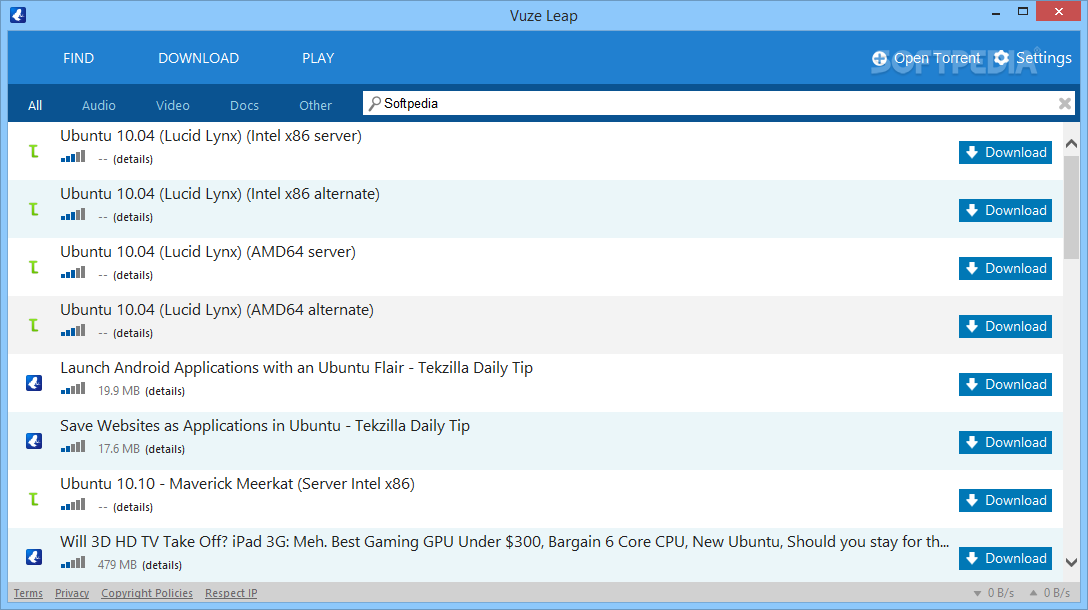Download Ubuntu 10.04 AMD64 alternate
Viewport: 1088px width, 610px height.
pyautogui.click(x=1005, y=326)
